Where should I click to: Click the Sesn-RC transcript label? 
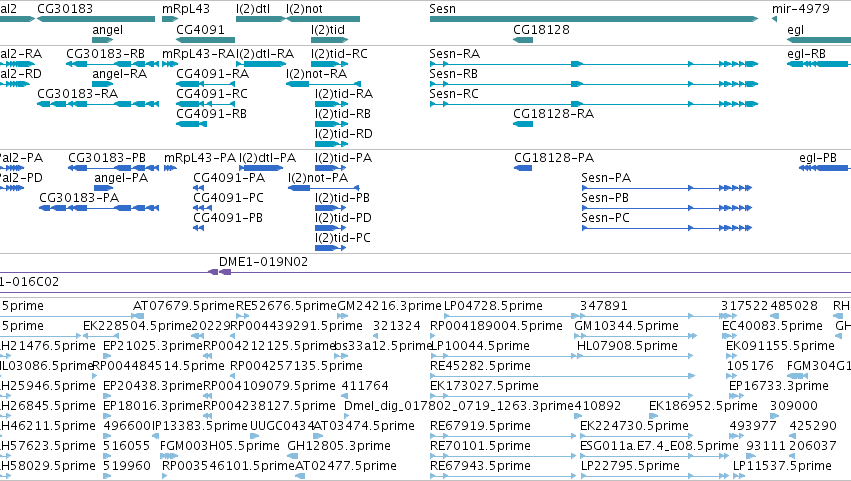[454, 94]
